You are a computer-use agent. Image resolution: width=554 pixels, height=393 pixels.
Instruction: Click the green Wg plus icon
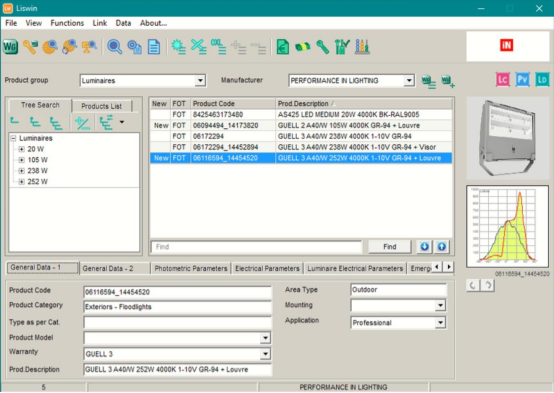pos(448,81)
